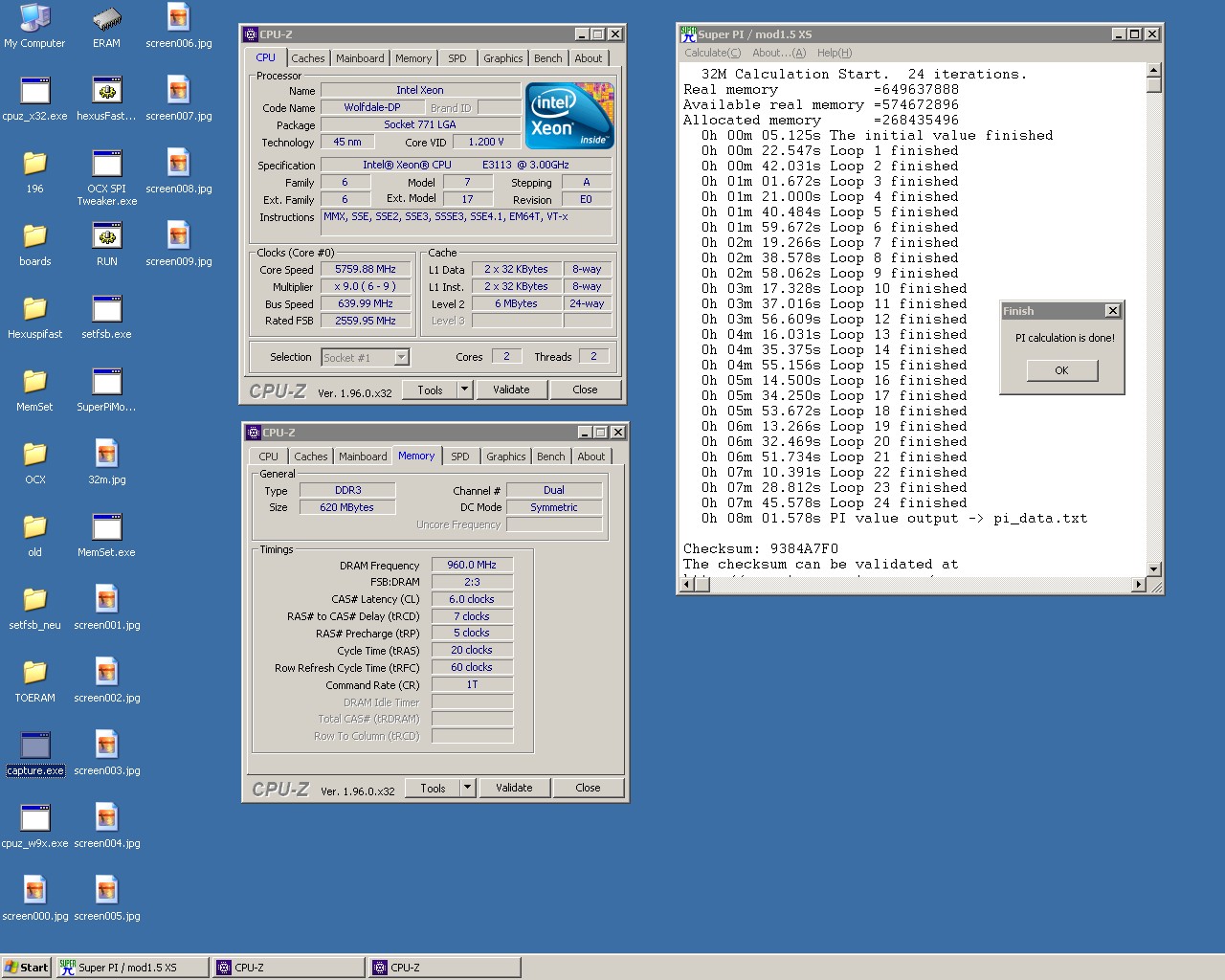The image size is (1225, 980).
Task: Open Graphics tab in bottom CPU-Z window
Action: [x=505, y=457]
